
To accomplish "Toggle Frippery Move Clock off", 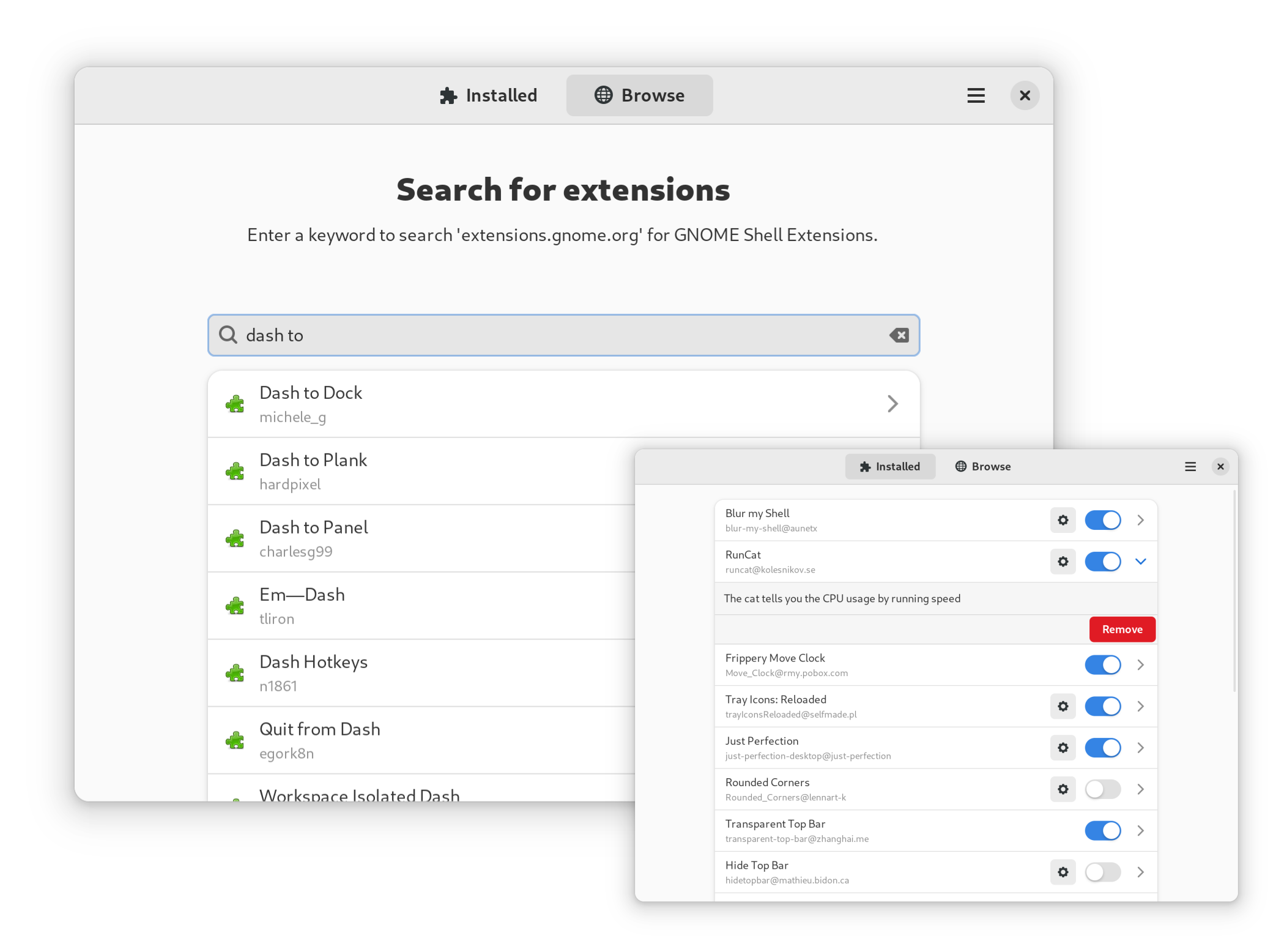I will tap(1103, 665).
